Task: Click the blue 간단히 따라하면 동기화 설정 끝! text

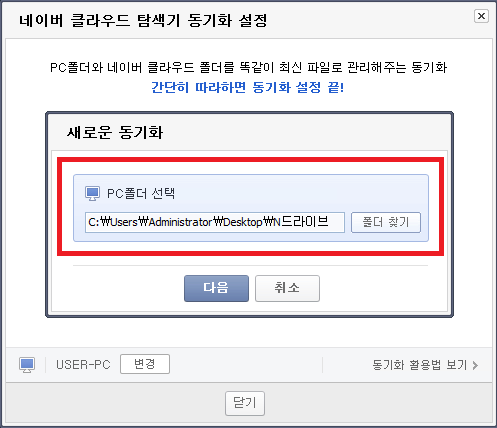Action: (x=248, y=87)
